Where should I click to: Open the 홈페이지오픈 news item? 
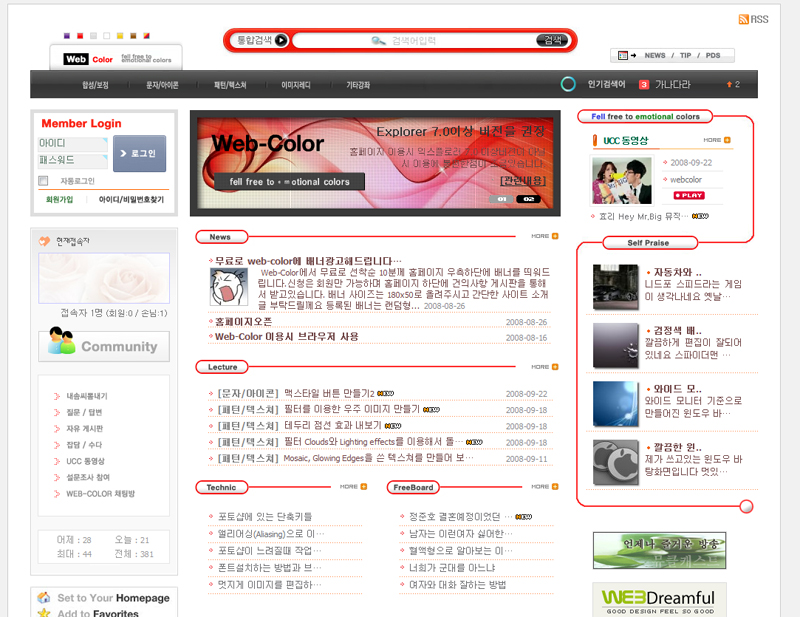243,322
